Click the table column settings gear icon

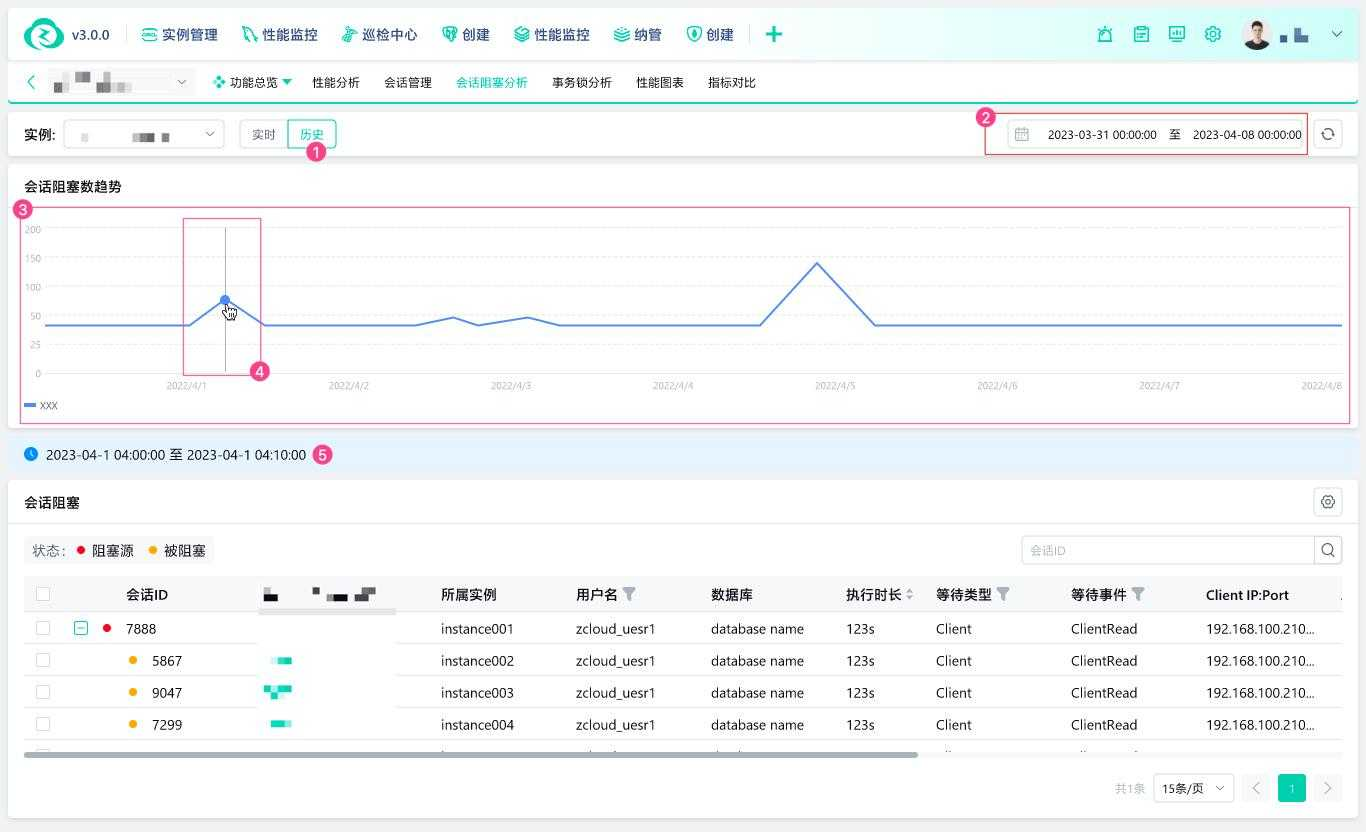[1328, 502]
